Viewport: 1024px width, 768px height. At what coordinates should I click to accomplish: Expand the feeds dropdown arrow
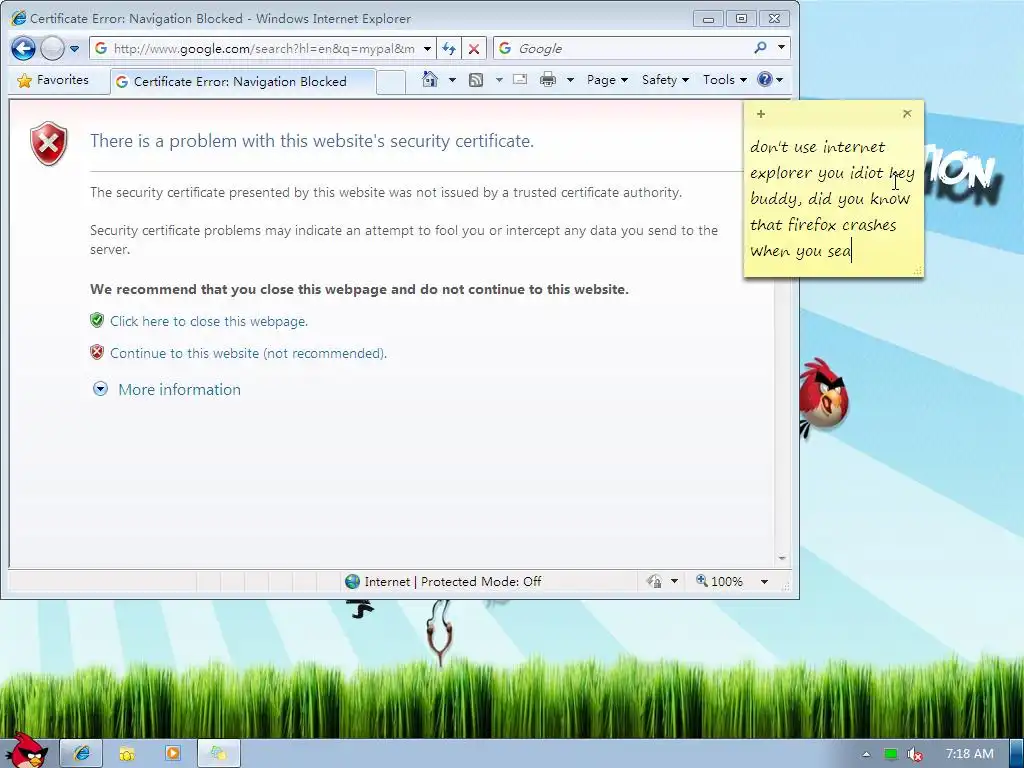click(499, 80)
